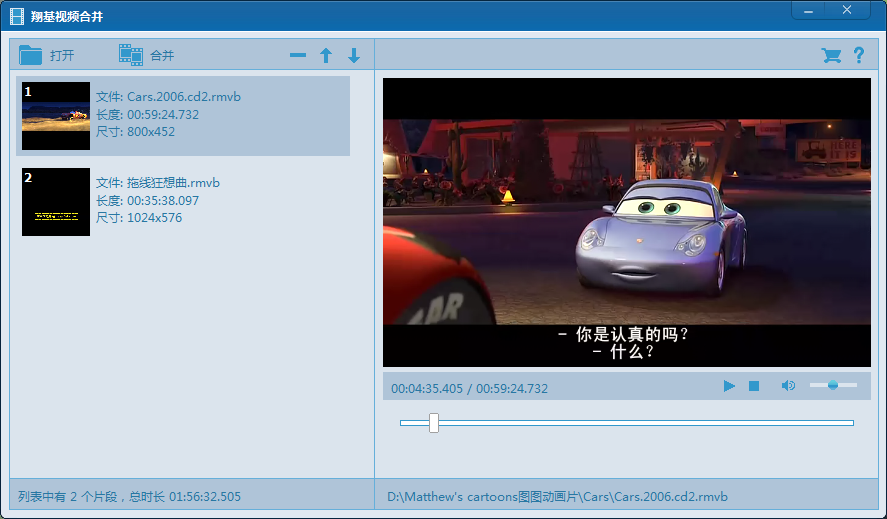Click the video preview area
The width and height of the screenshot is (887, 519).
(x=627, y=222)
